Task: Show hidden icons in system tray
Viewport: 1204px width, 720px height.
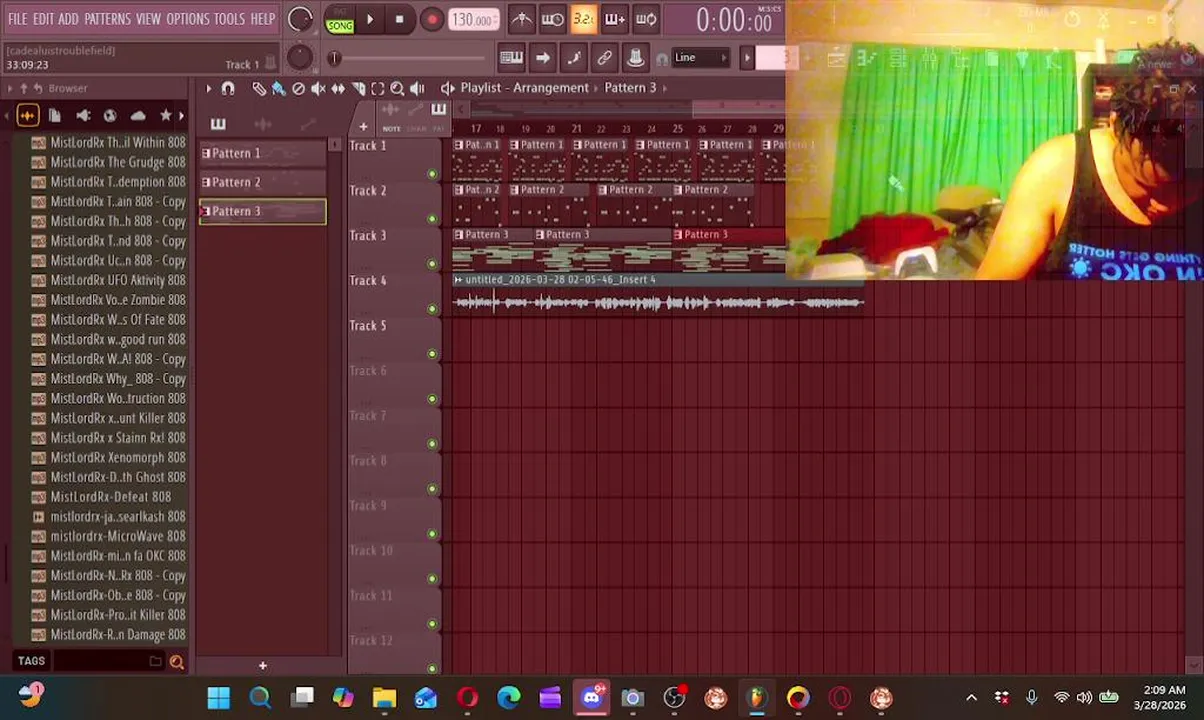Action: tap(971, 698)
